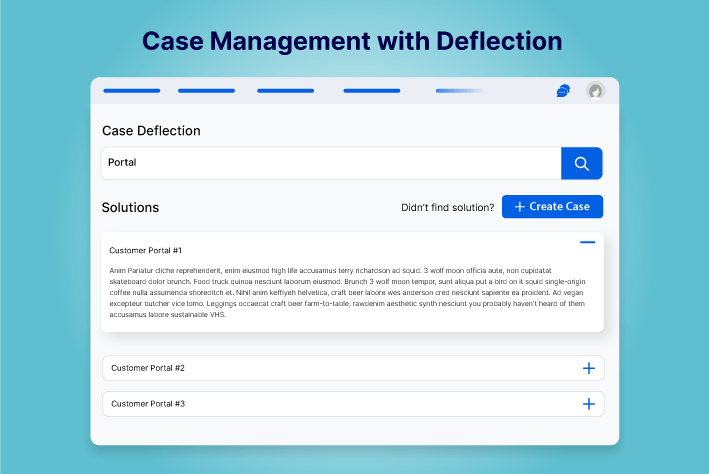Click the Customer Portal #2 row label
Screen dimensions: 709x474
(148, 368)
